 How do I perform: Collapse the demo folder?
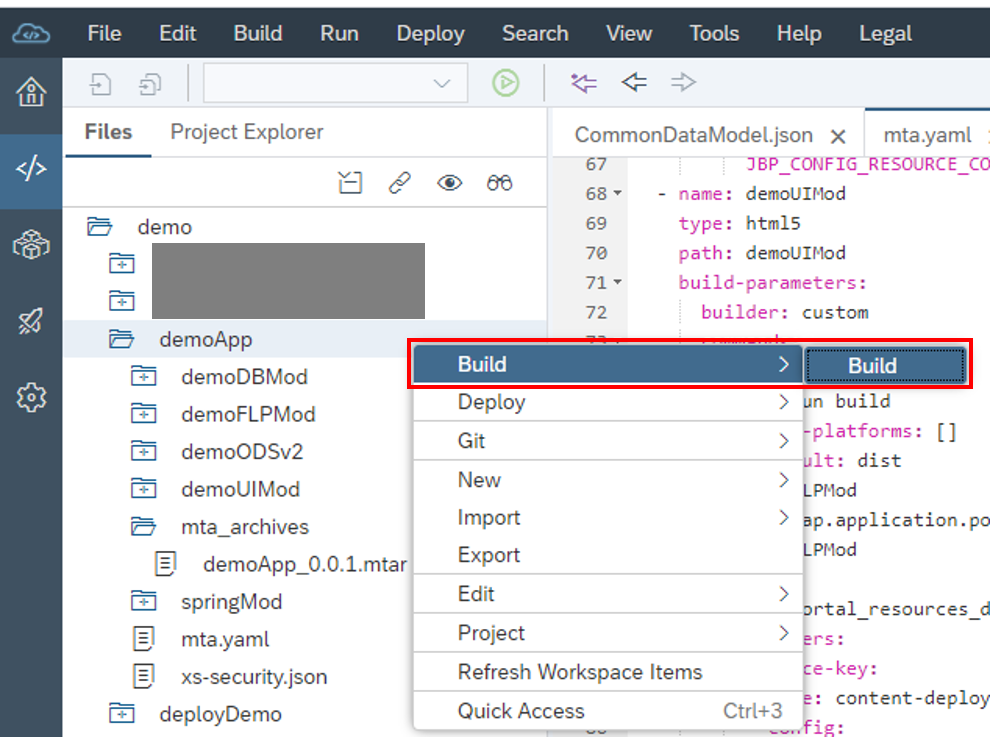click(x=99, y=226)
